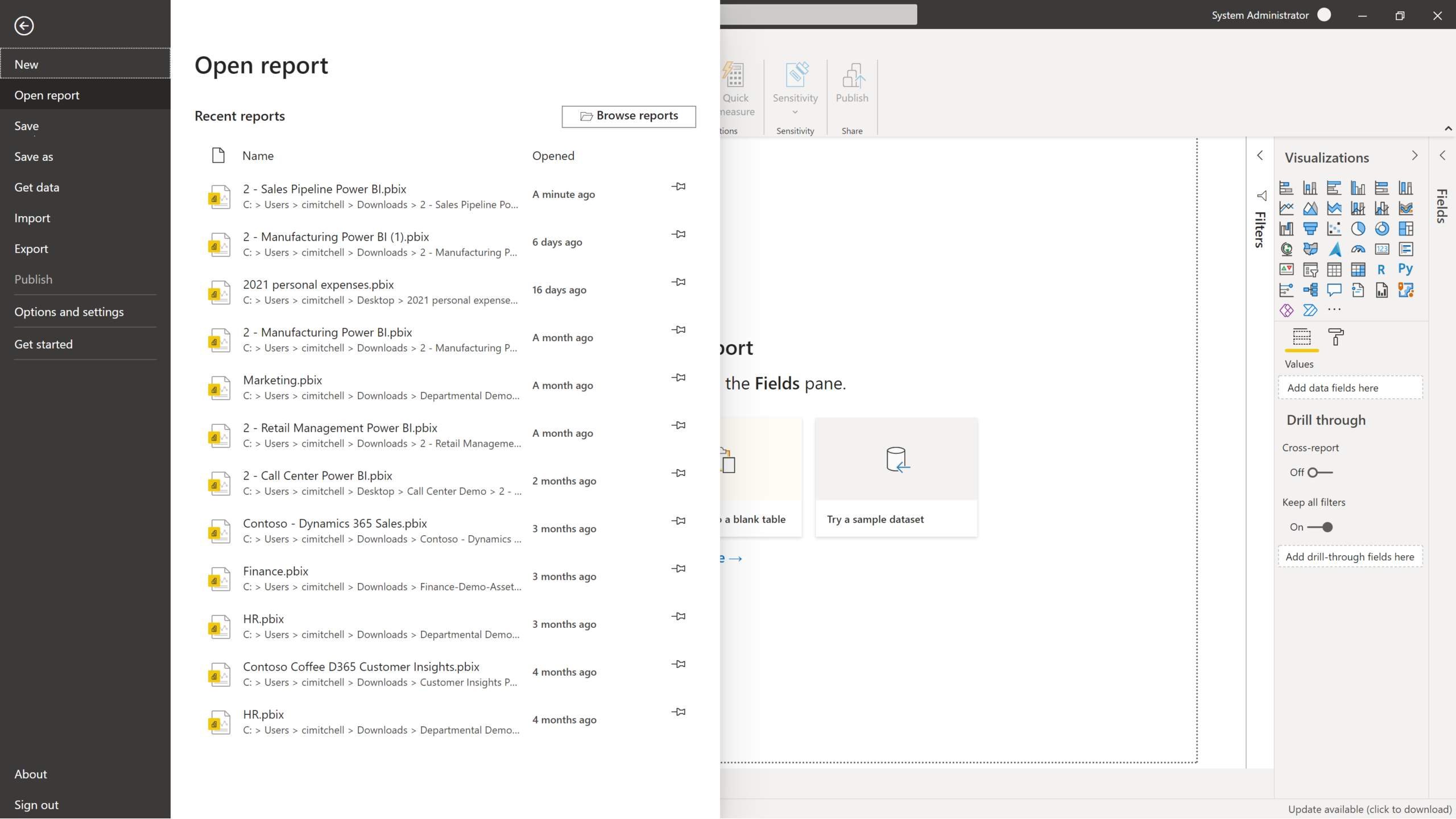Select the Pie chart visualization

coord(1359,229)
